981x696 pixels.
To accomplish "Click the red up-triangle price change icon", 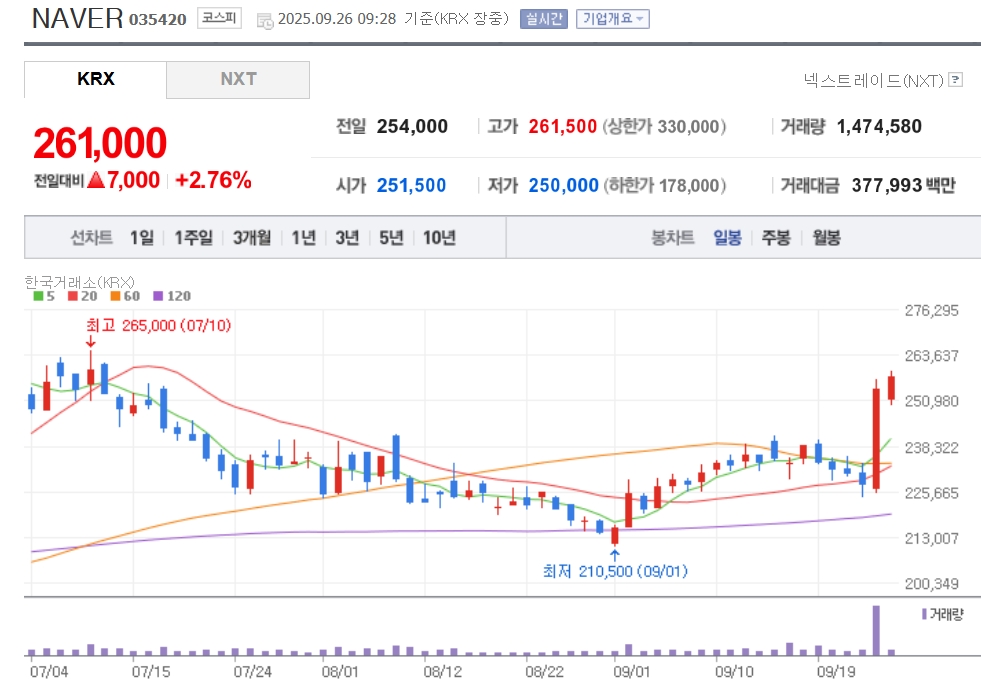I will point(96,180).
